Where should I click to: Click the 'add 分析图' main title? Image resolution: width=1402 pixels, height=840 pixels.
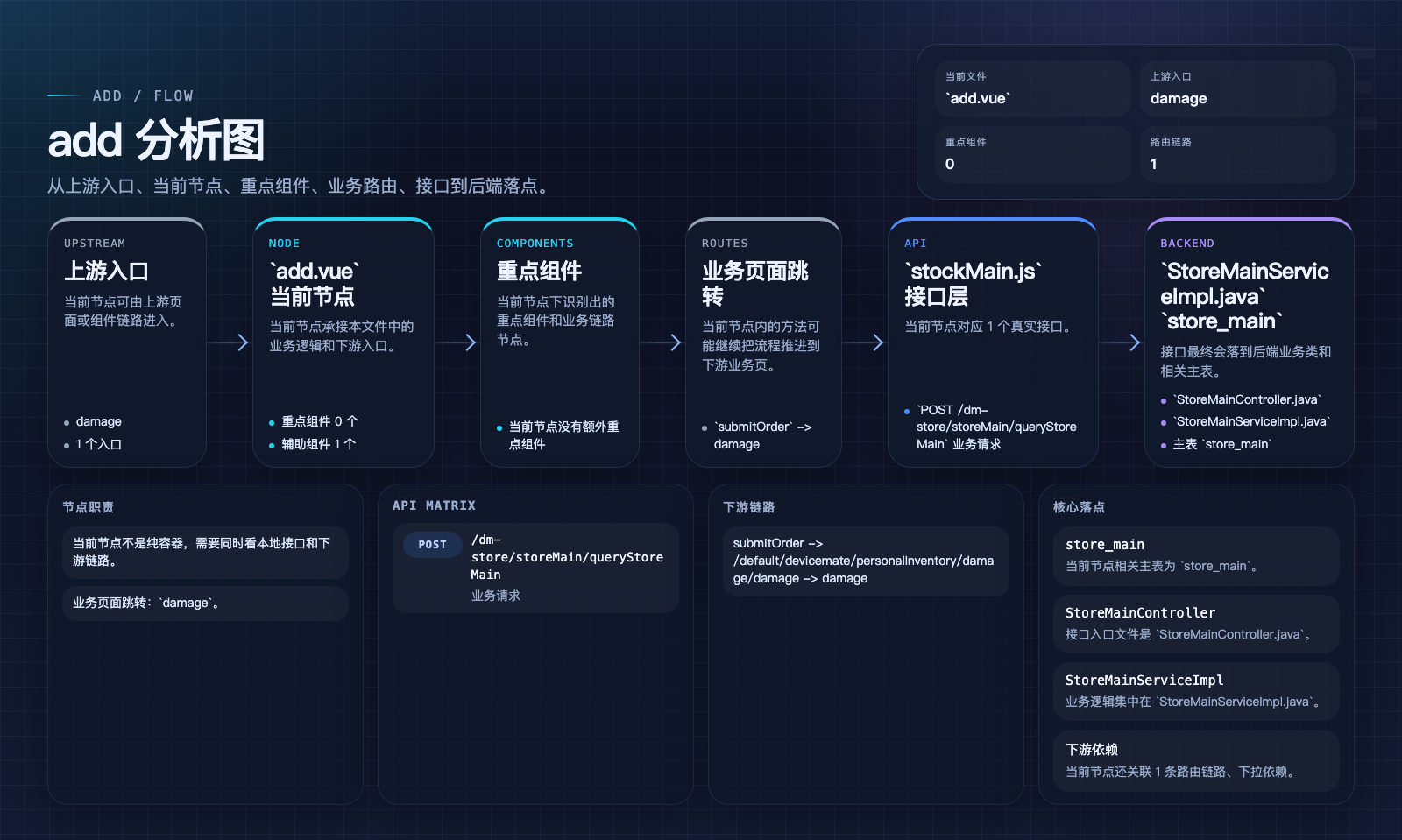(156, 140)
